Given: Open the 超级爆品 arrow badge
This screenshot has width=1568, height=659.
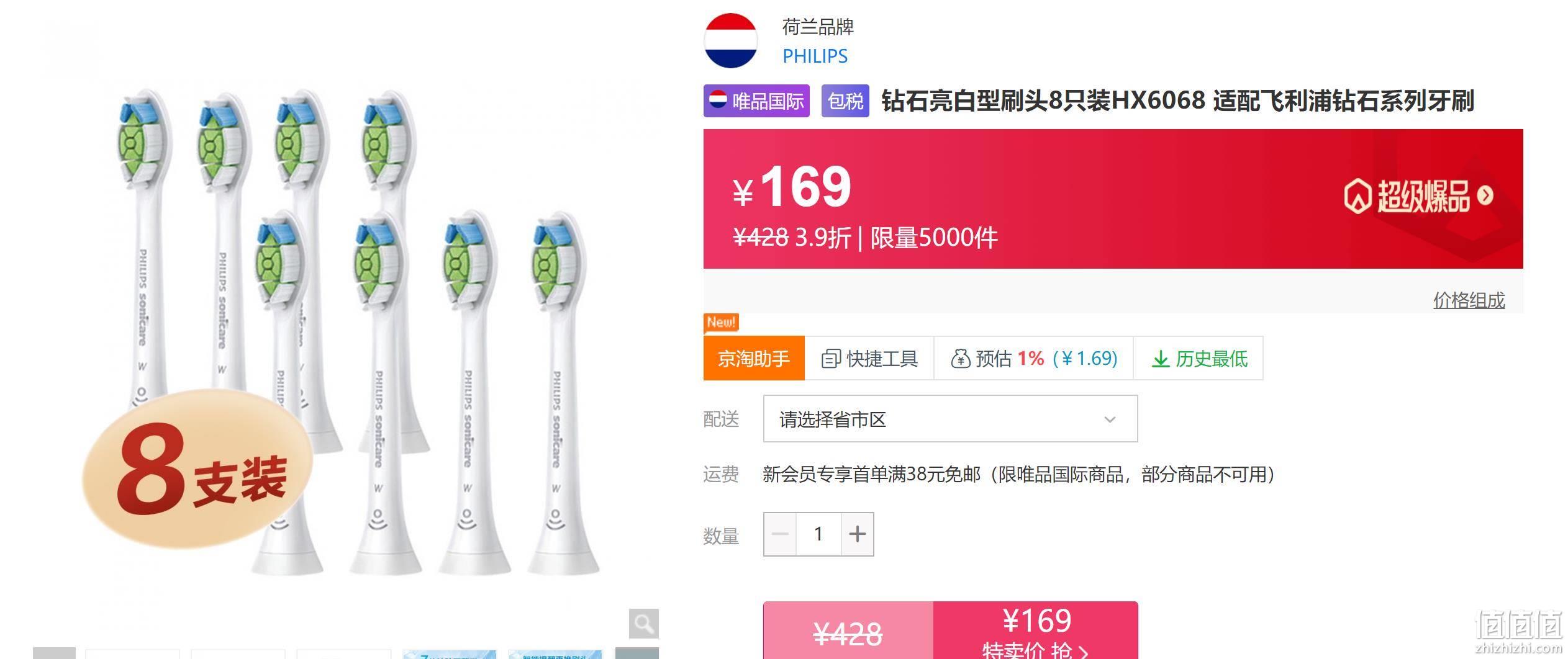Looking at the screenshot, I should pyautogui.click(x=1418, y=196).
